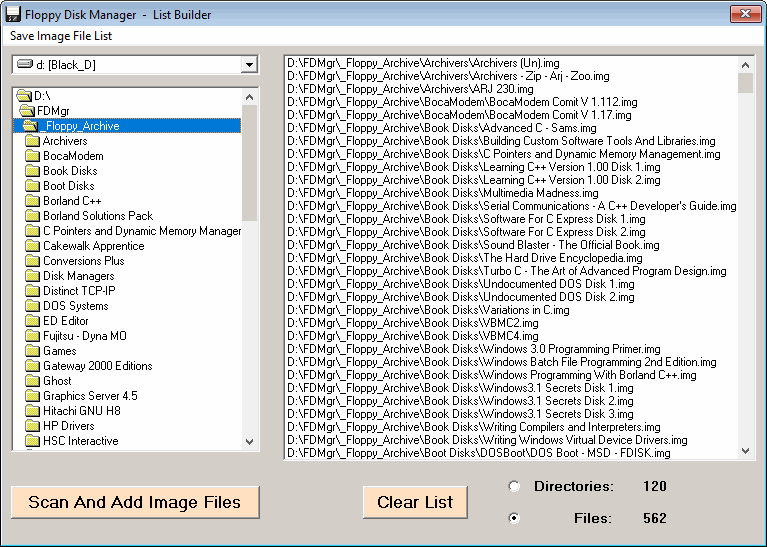Select Windows 3.0 Programming Primer.img entry
The height and width of the screenshot is (547, 767).
click(x=474, y=349)
